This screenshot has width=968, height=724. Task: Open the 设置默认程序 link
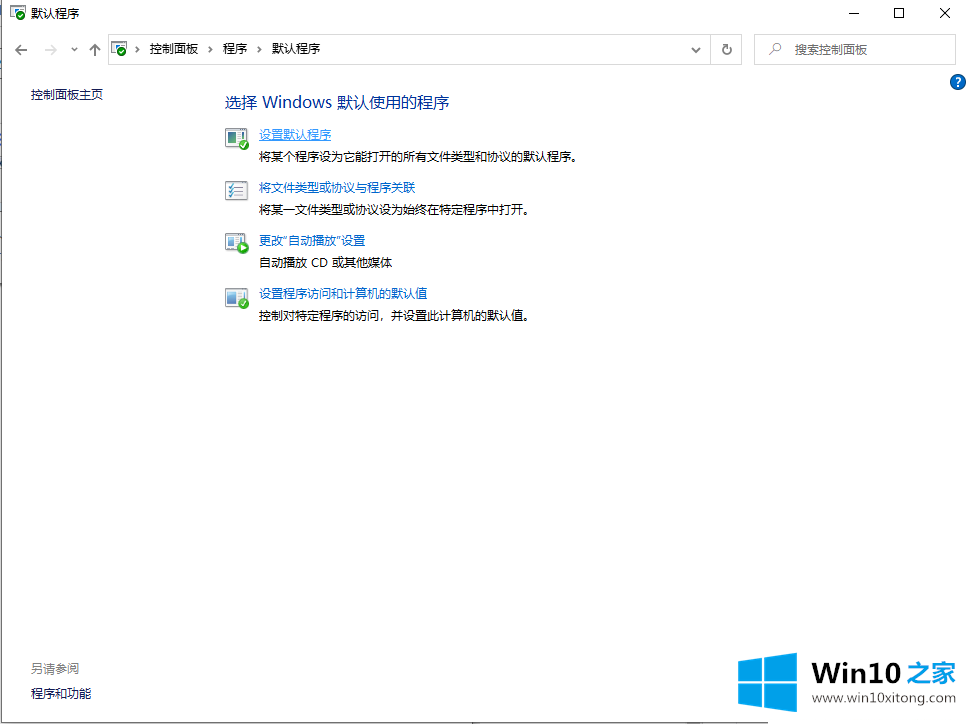[x=295, y=135]
